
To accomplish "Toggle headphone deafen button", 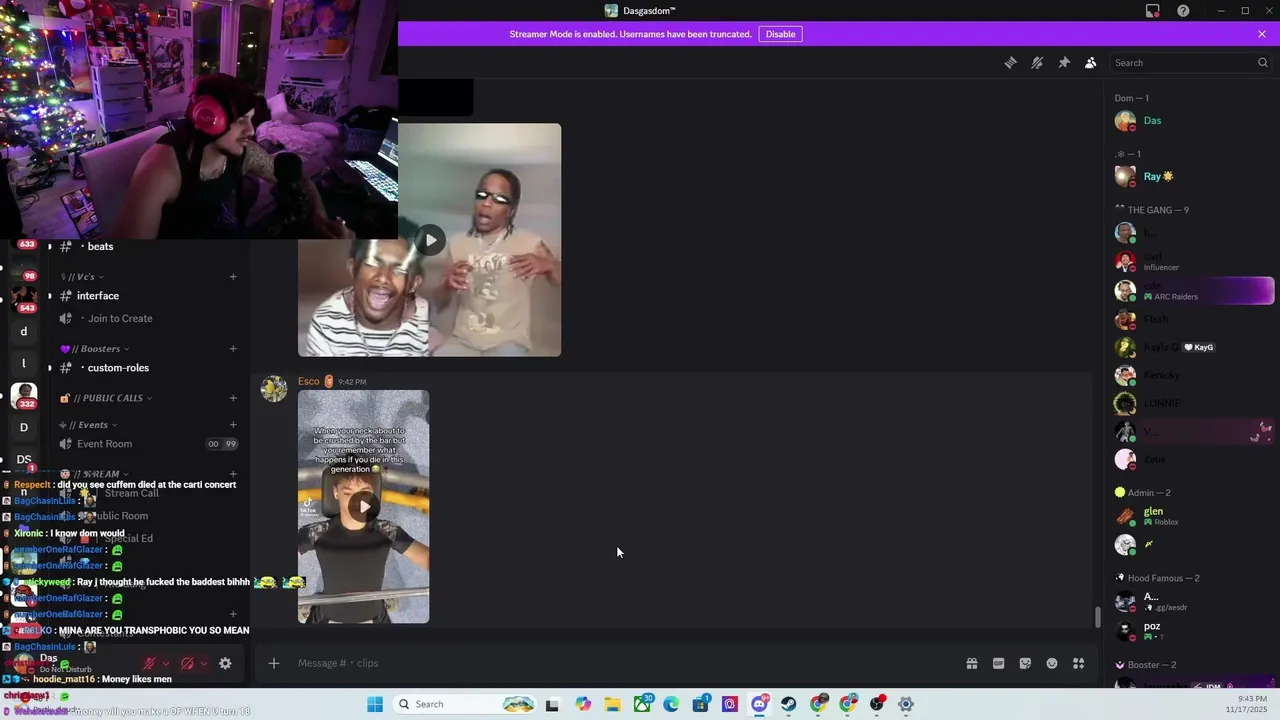I will pyautogui.click(x=187, y=663).
